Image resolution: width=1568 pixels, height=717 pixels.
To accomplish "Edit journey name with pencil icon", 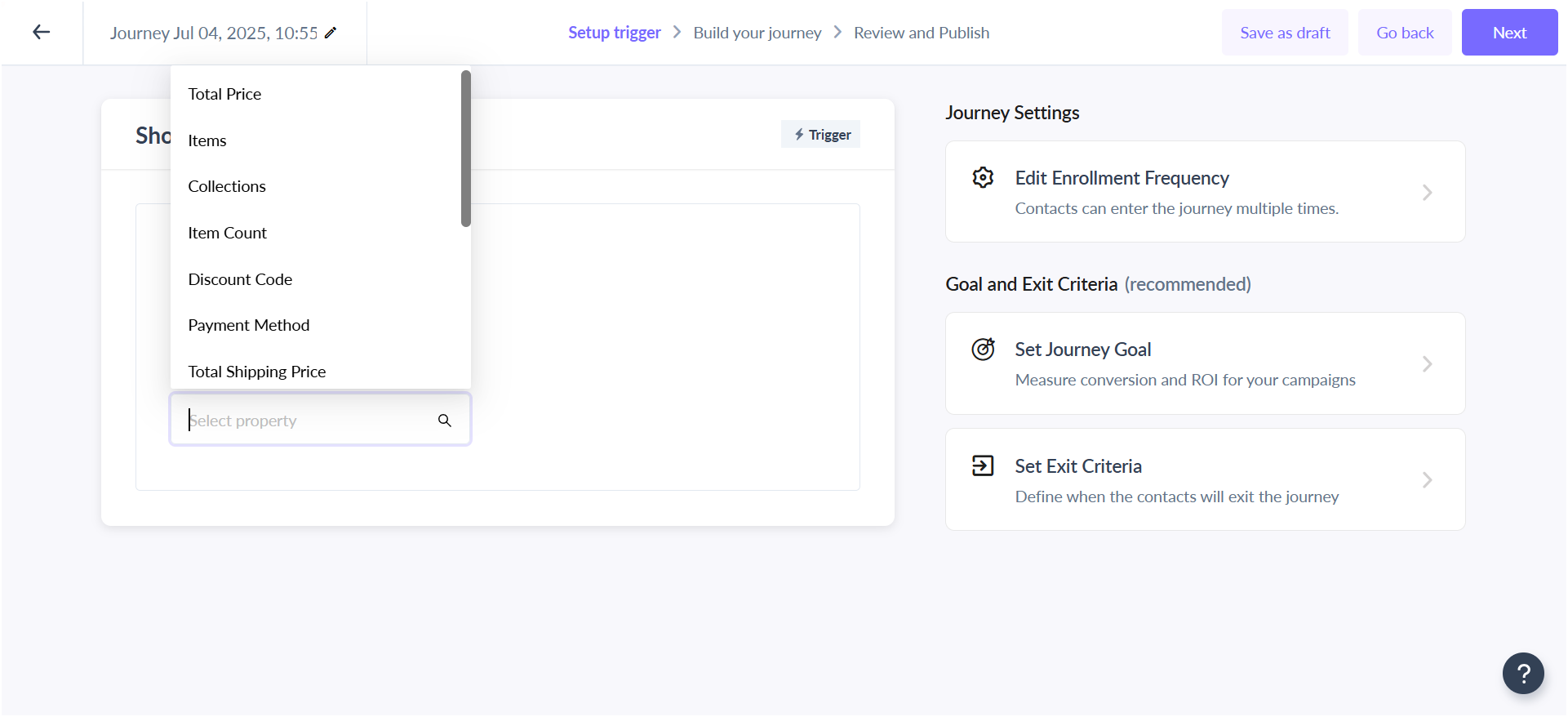I will pos(331,33).
